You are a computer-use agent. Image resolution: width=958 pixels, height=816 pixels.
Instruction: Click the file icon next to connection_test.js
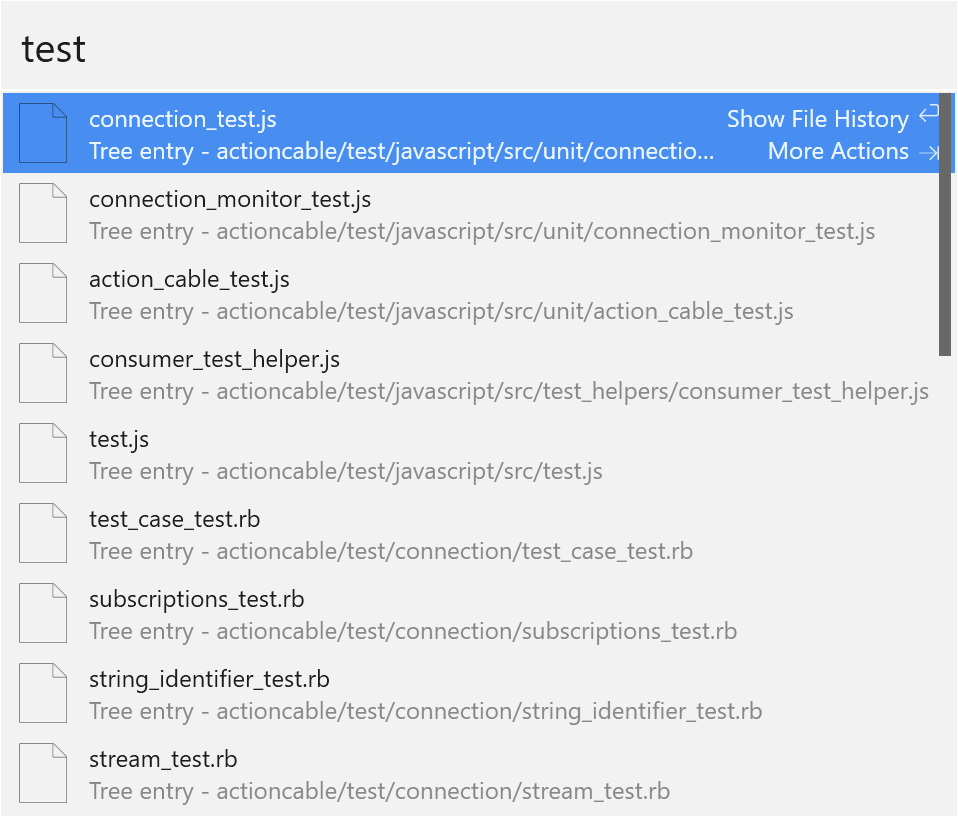coord(43,133)
